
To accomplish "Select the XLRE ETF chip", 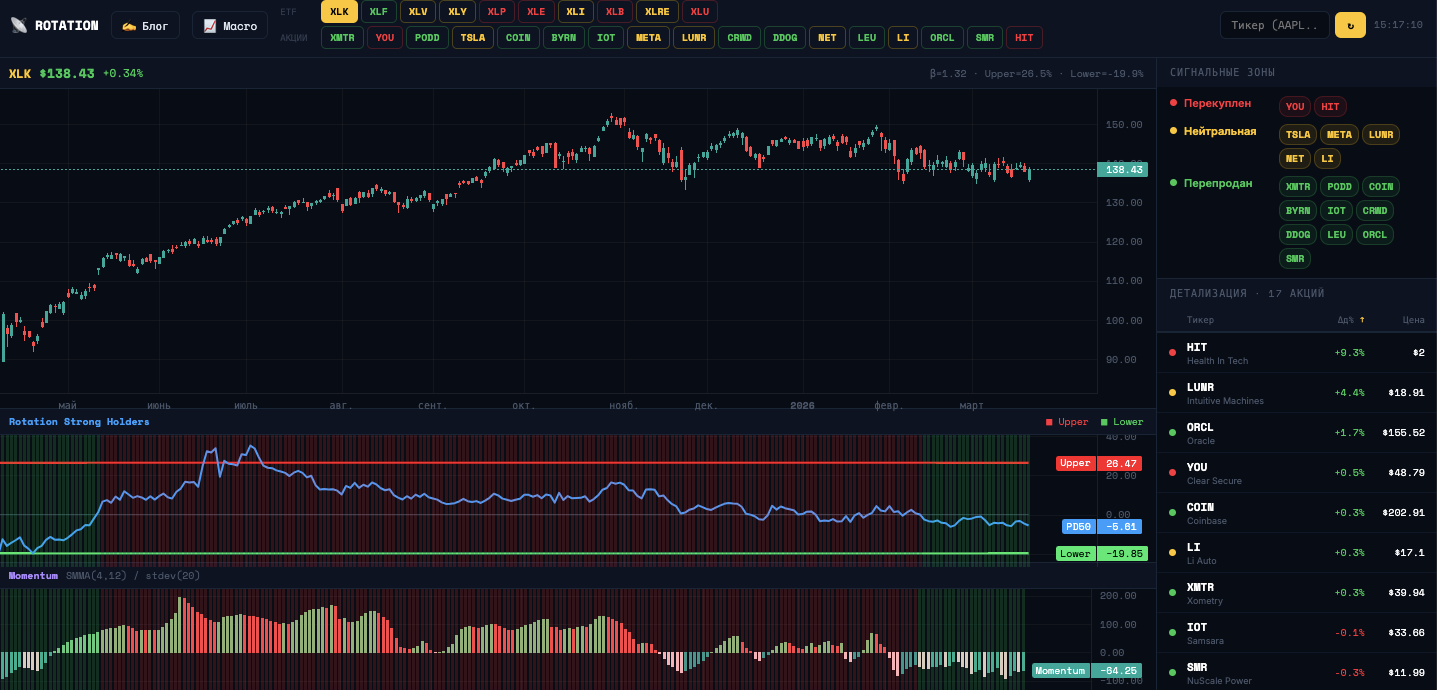I will click(x=657, y=12).
